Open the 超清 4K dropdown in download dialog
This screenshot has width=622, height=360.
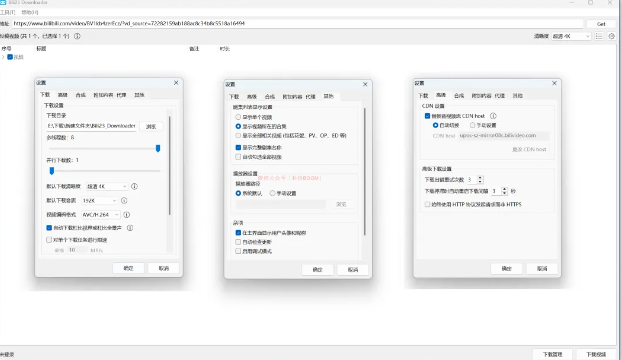click(107, 186)
